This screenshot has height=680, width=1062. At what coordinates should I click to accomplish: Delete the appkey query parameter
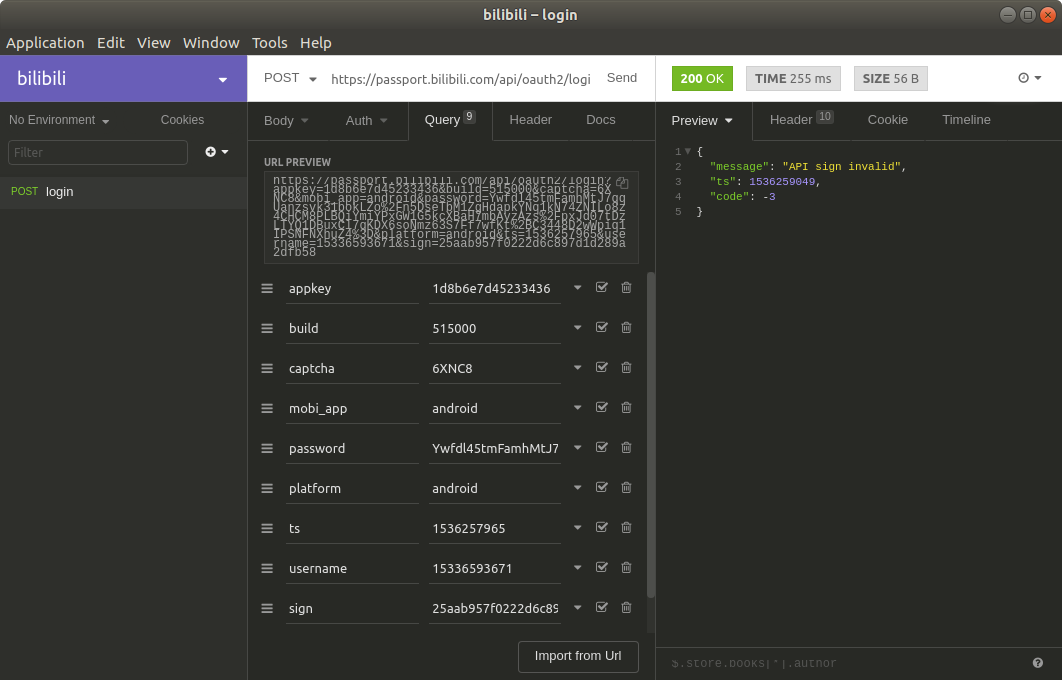(626, 288)
